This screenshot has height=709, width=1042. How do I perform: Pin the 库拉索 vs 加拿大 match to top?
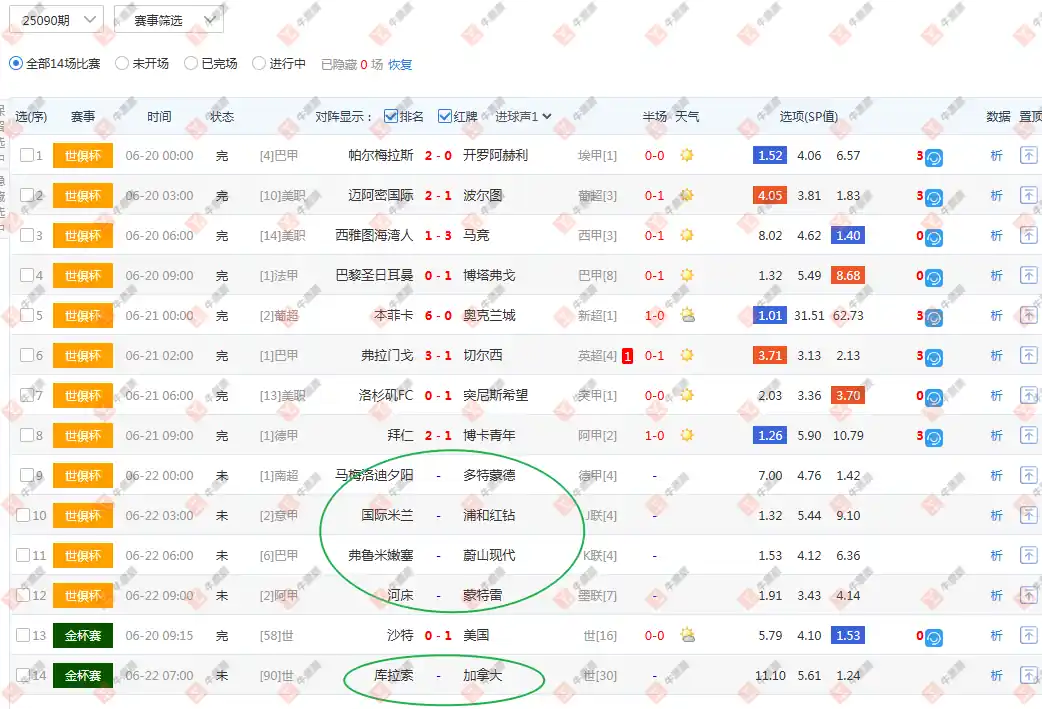pyautogui.click(x=1028, y=675)
